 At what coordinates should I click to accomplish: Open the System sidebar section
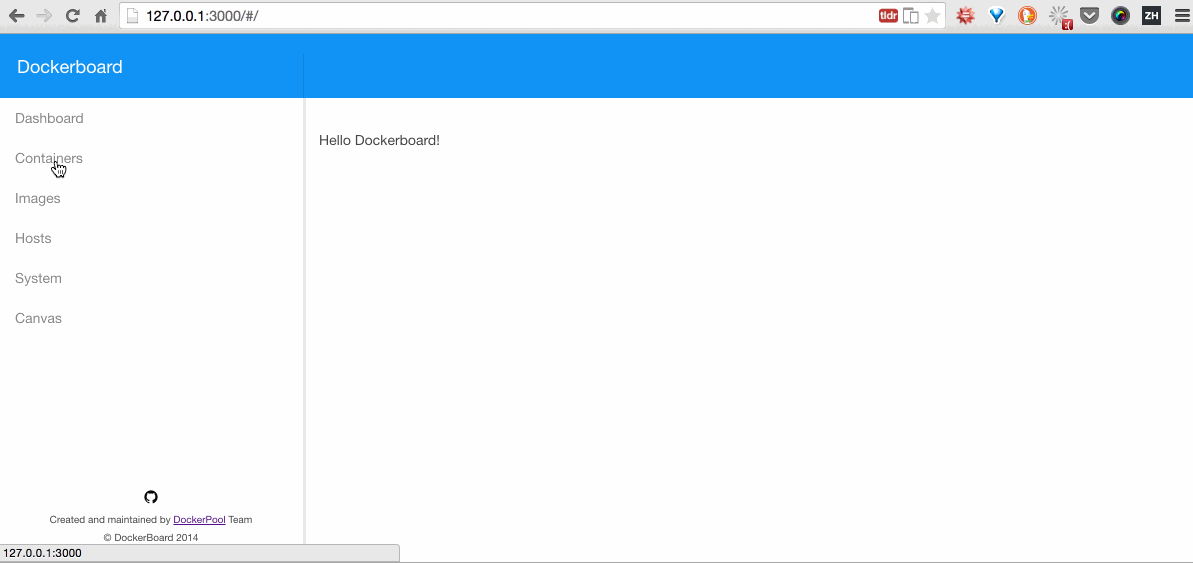click(x=38, y=278)
